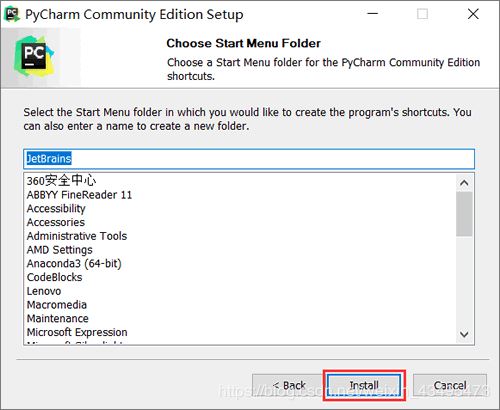This screenshot has width=500, height=410.
Task: Pick the Accessories folder entry
Action: pos(56,222)
